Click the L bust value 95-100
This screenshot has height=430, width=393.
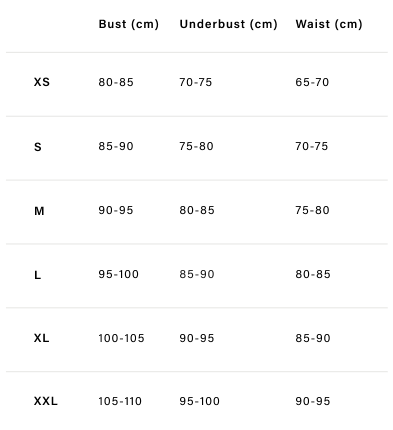pyautogui.click(x=118, y=274)
